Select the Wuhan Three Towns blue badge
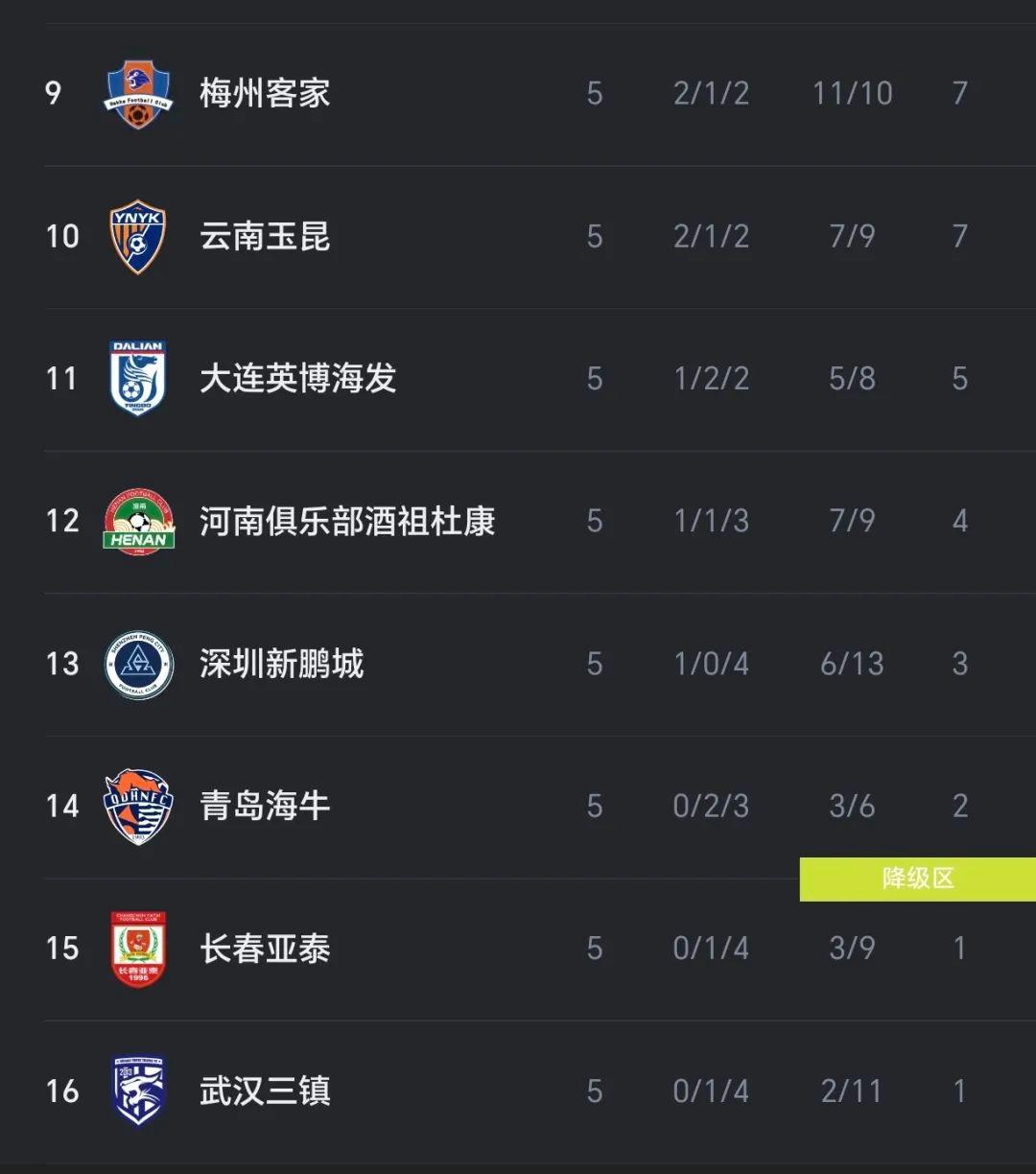Viewport: 1036px width, 1174px height. tap(139, 1091)
